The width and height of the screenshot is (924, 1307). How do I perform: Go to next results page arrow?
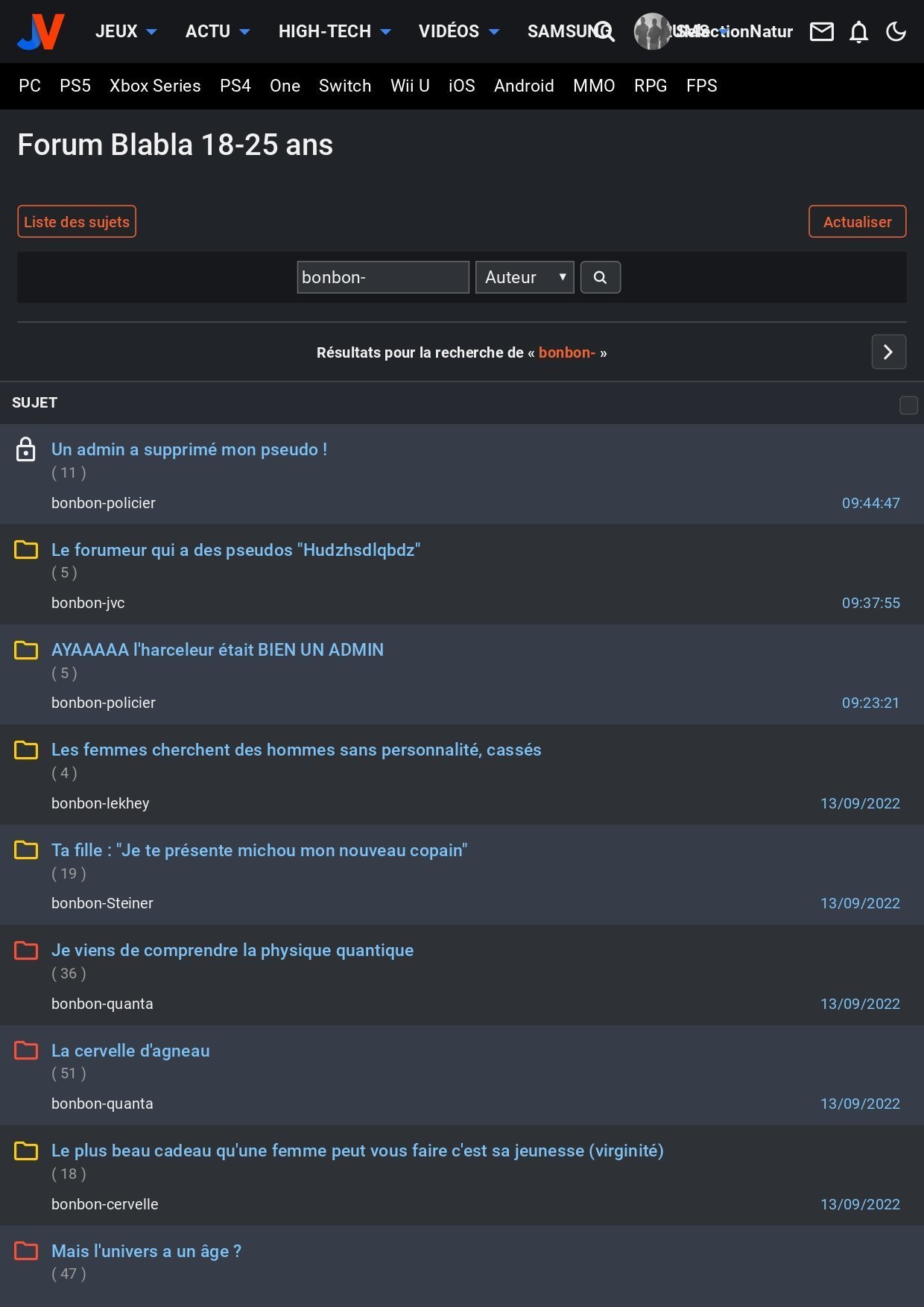click(888, 352)
